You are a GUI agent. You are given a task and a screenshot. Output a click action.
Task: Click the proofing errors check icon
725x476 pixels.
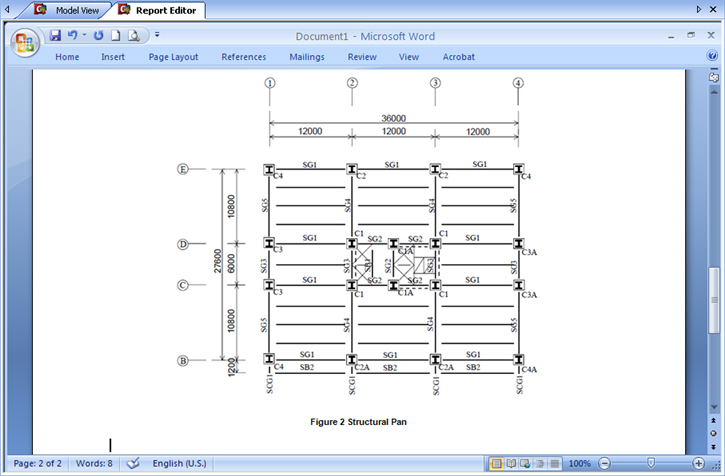click(x=133, y=464)
